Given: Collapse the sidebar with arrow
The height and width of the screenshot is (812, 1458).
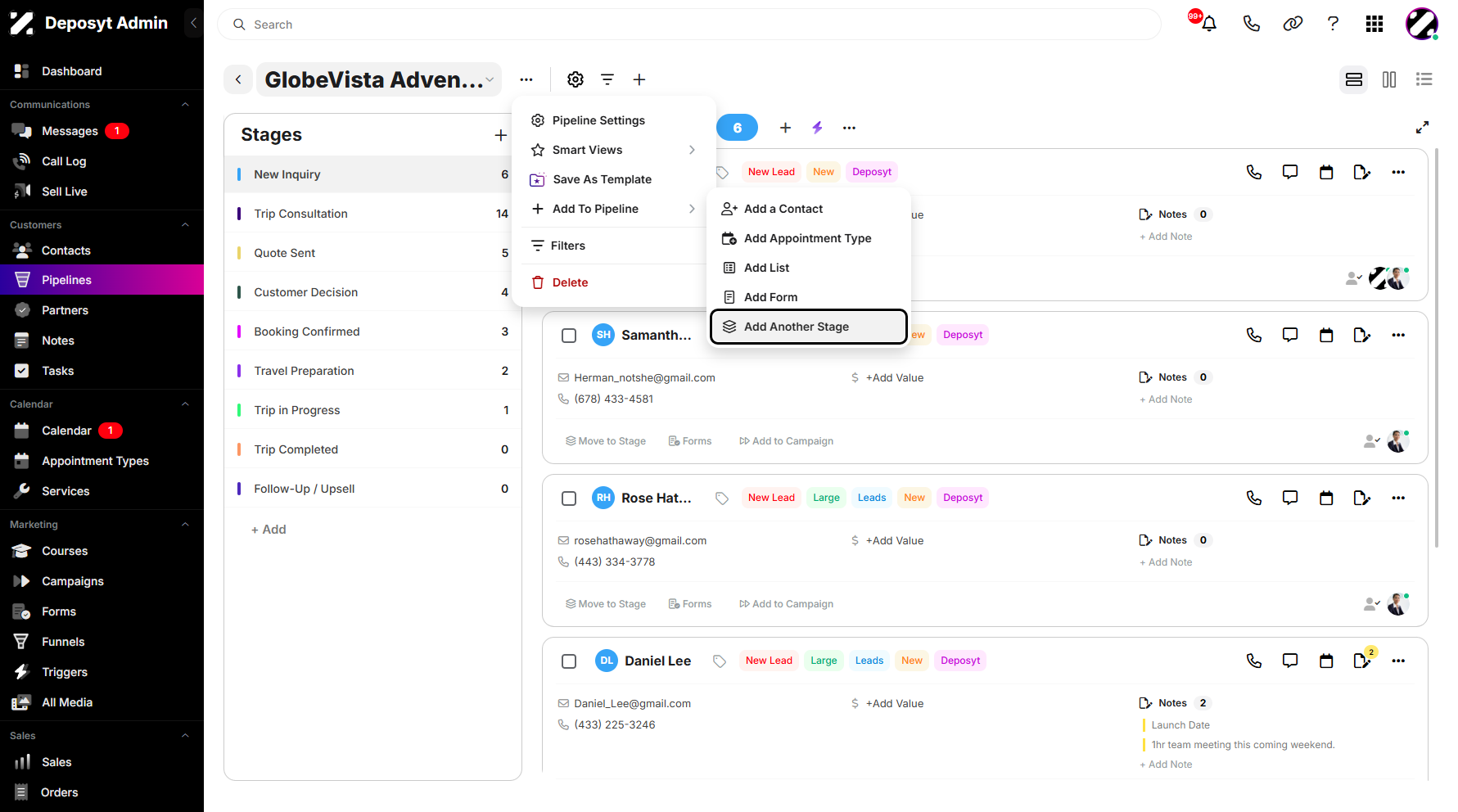Looking at the screenshot, I should 193,23.
